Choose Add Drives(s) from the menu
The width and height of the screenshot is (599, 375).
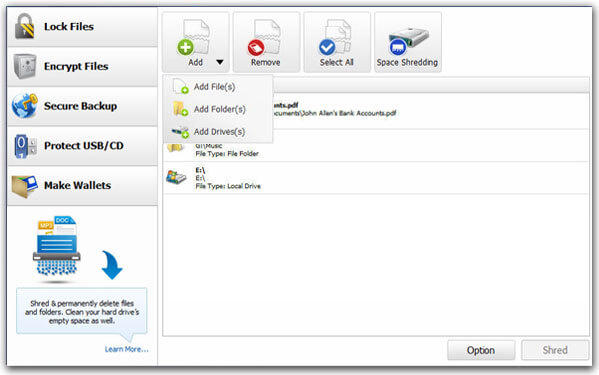[218, 132]
